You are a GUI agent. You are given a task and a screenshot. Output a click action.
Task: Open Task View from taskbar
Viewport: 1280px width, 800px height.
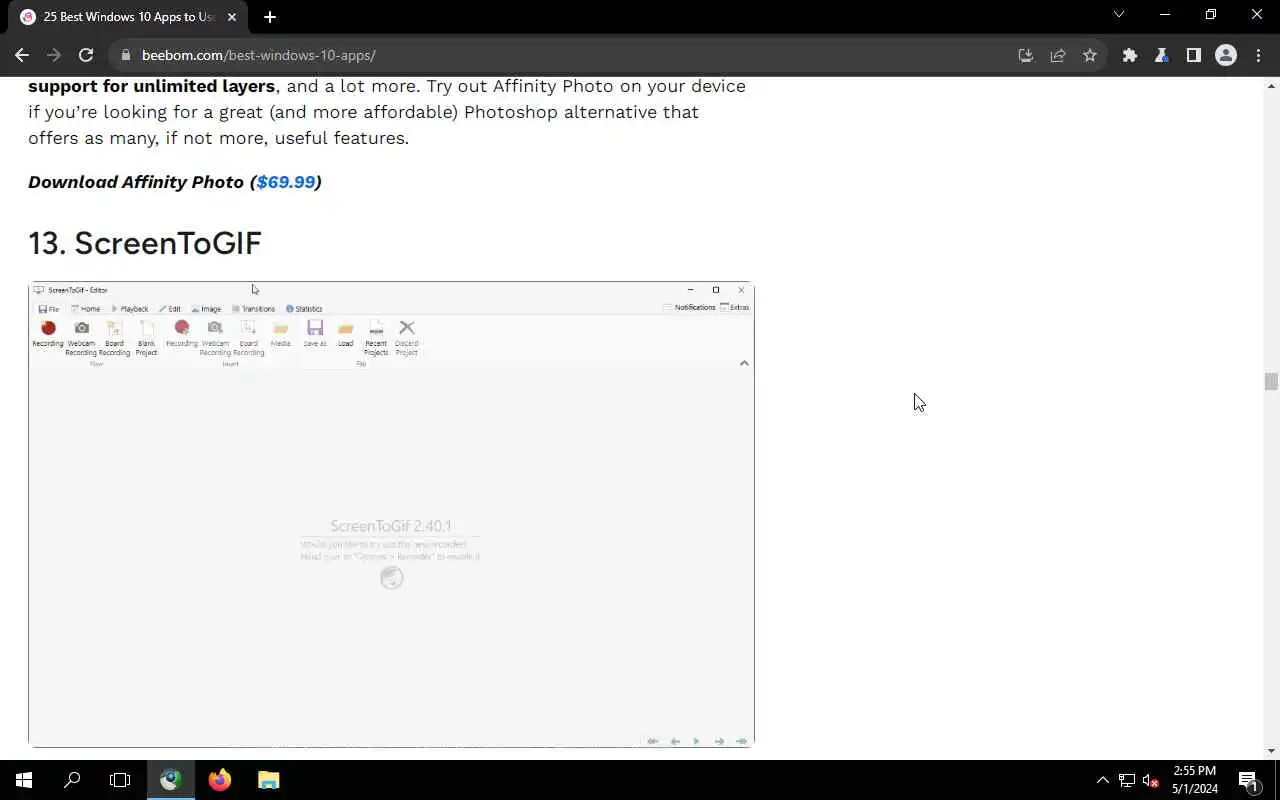click(x=120, y=780)
